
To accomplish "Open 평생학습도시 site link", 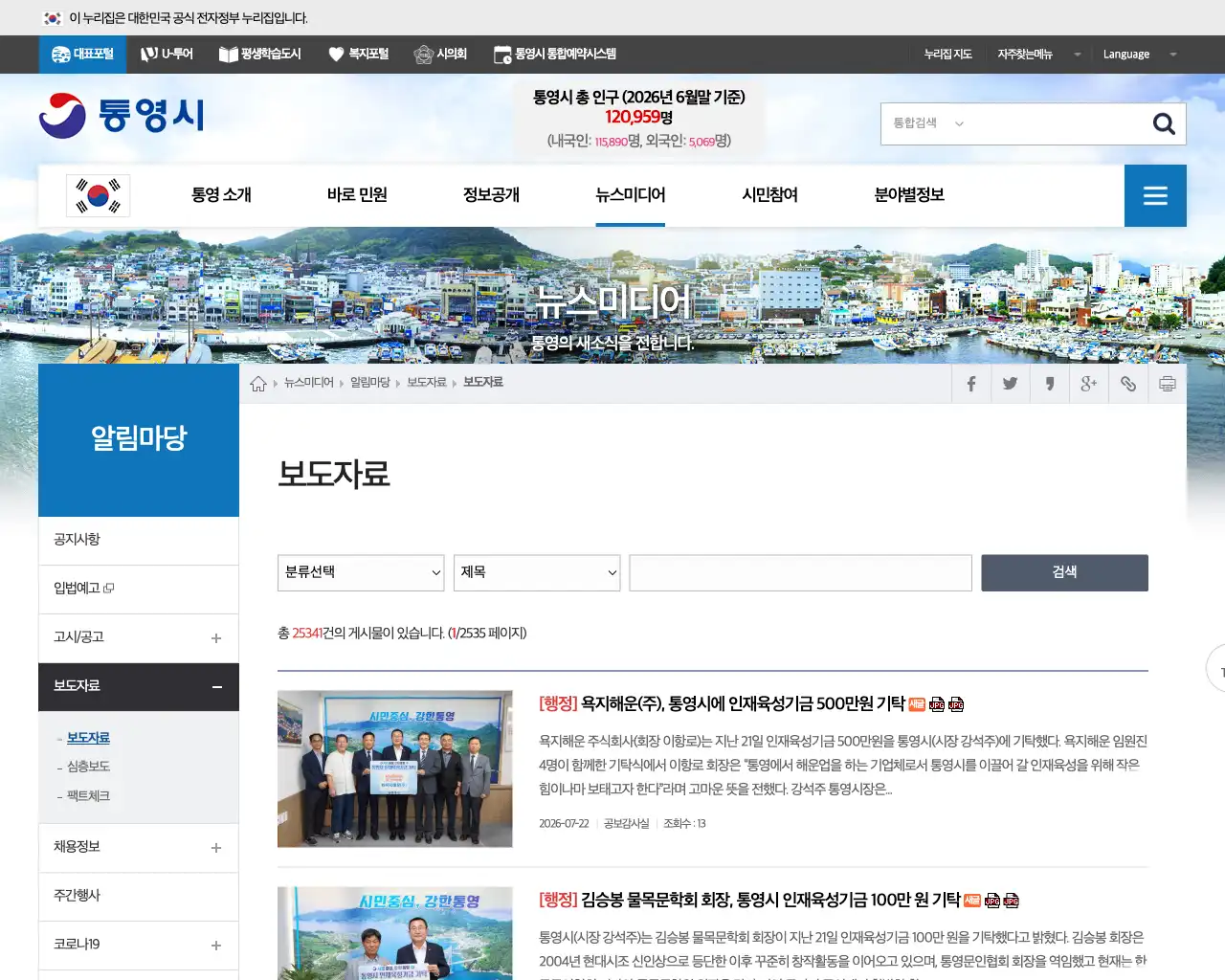I will pyautogui.click(x=259, y=55).
